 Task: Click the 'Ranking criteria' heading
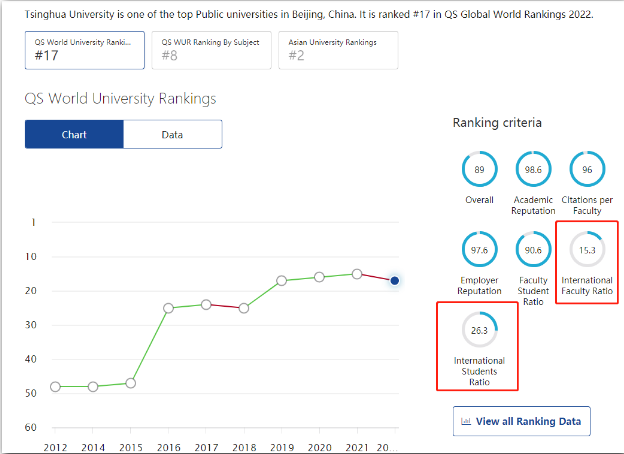point(497,123)
